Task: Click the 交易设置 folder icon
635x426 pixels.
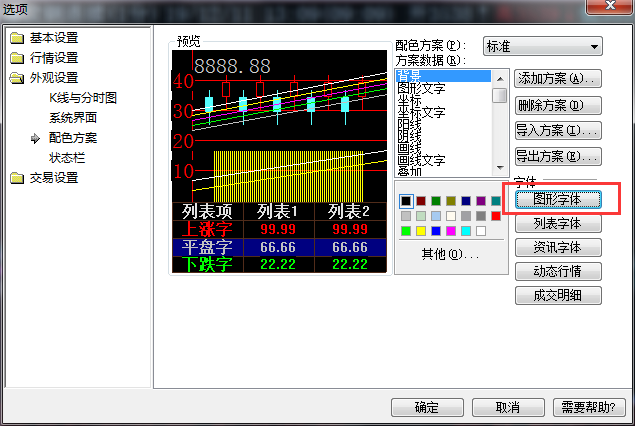Action: [16, 178]
